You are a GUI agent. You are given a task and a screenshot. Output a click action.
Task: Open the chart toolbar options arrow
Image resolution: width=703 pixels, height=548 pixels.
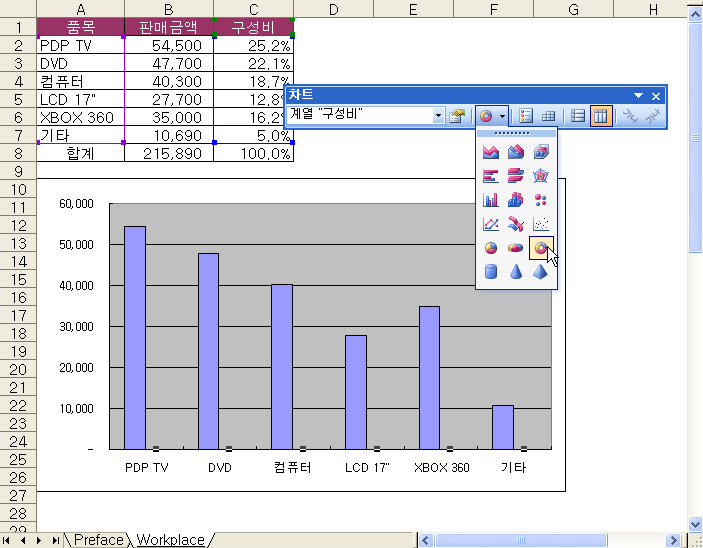638,96
